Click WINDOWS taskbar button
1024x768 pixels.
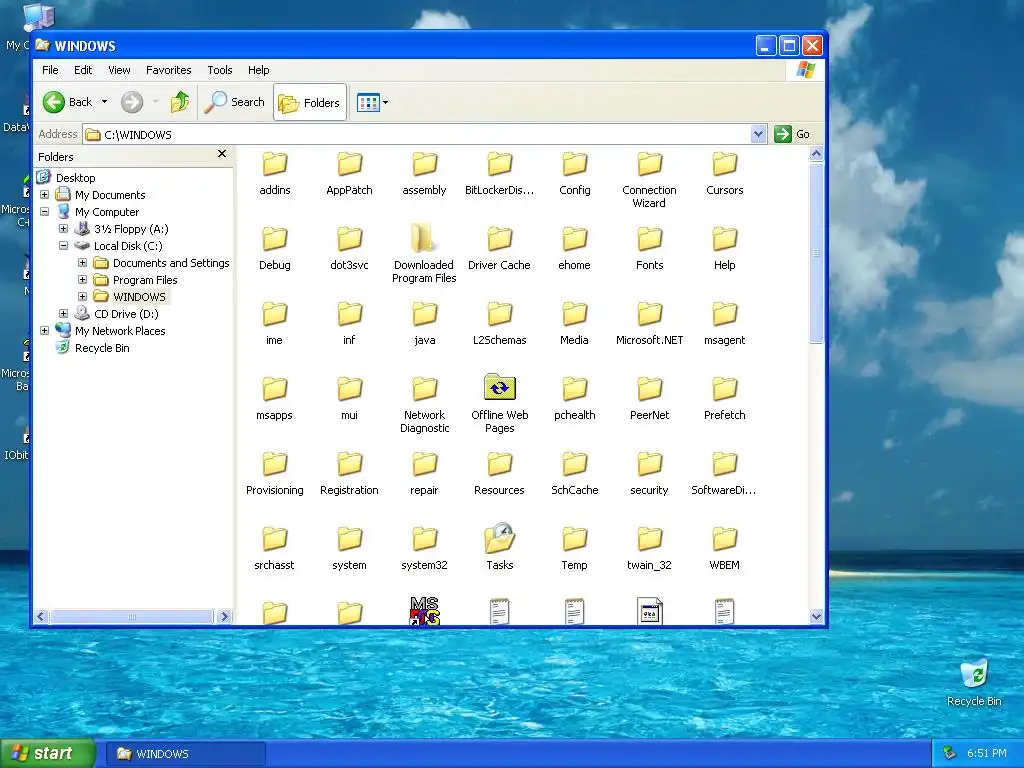pyautogui.click(x=185, y=754)
